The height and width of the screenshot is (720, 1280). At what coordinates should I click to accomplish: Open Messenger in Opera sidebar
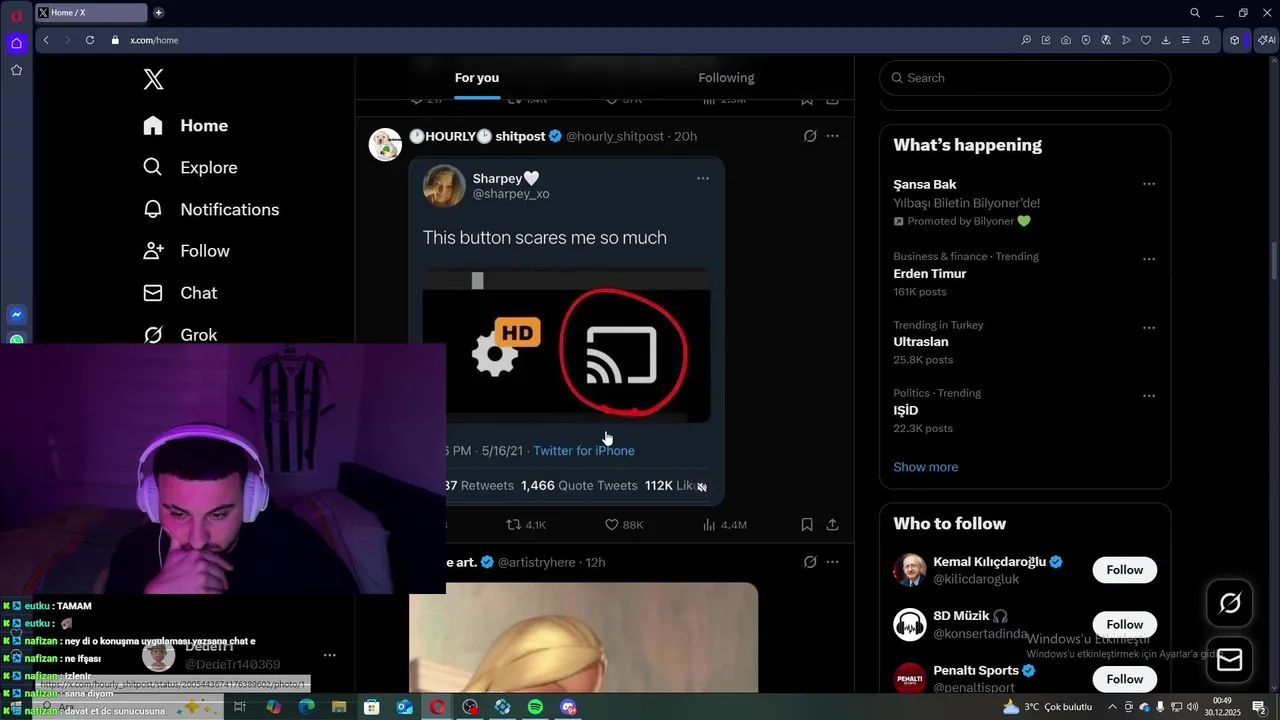[16, 315]
